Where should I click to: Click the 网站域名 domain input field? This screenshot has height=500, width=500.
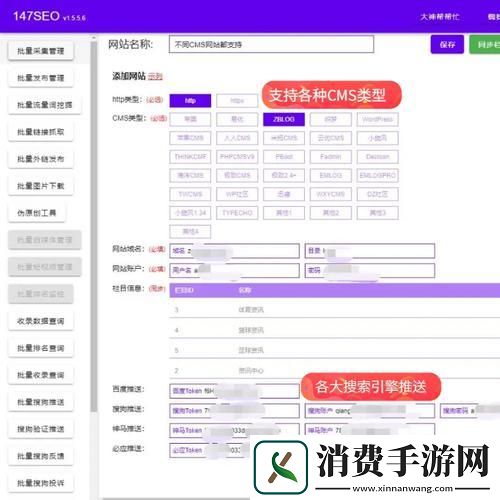point(235,251)
